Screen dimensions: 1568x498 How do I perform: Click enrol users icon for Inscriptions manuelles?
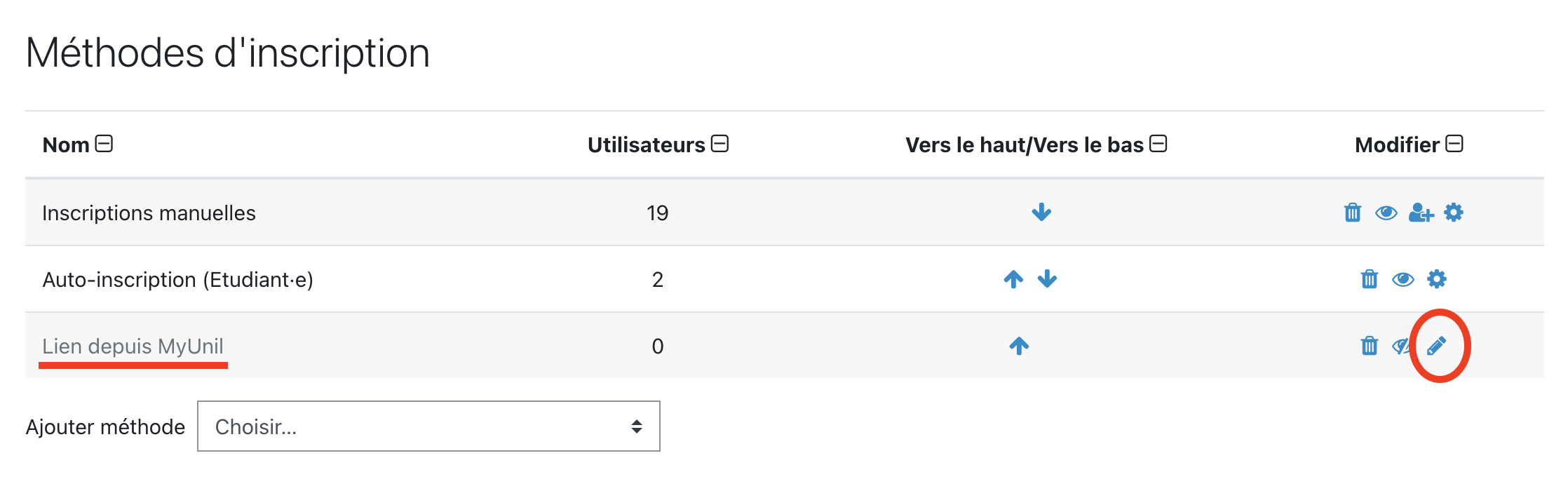pos(1421,213)
